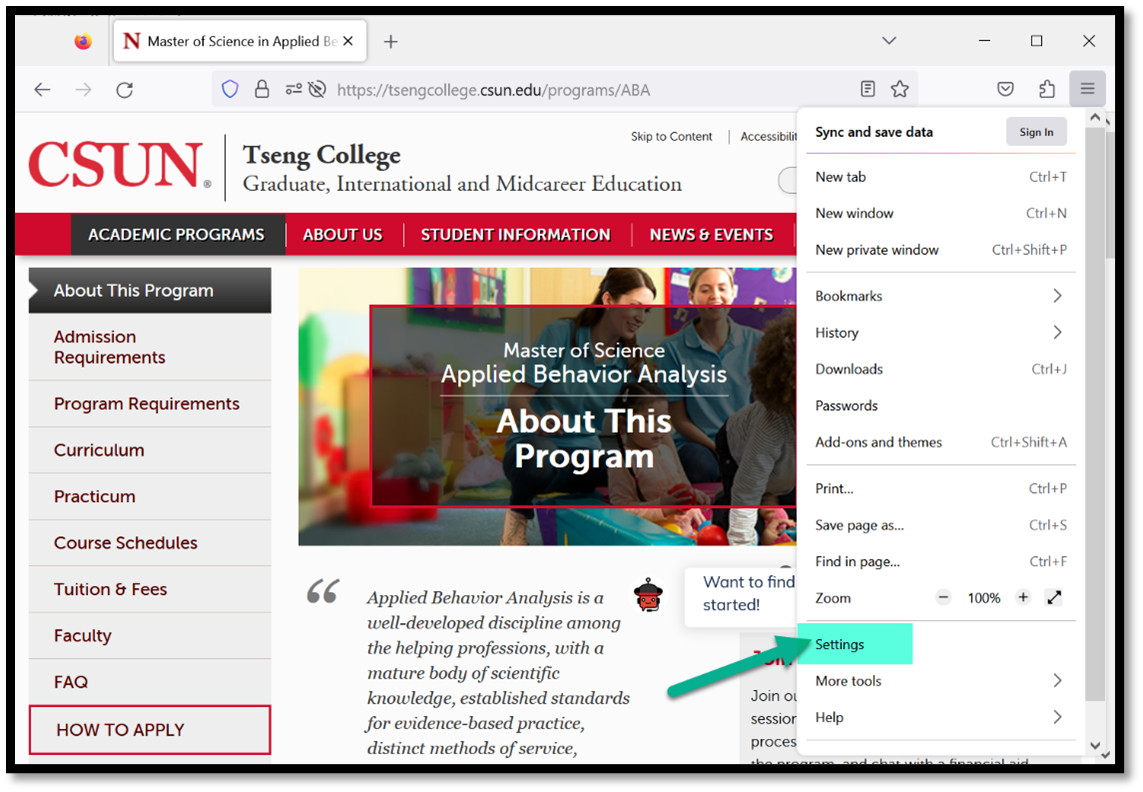Bookmark this page with the star icon
The width and height of the screenshot is (1143, 792).
[900, 89]
